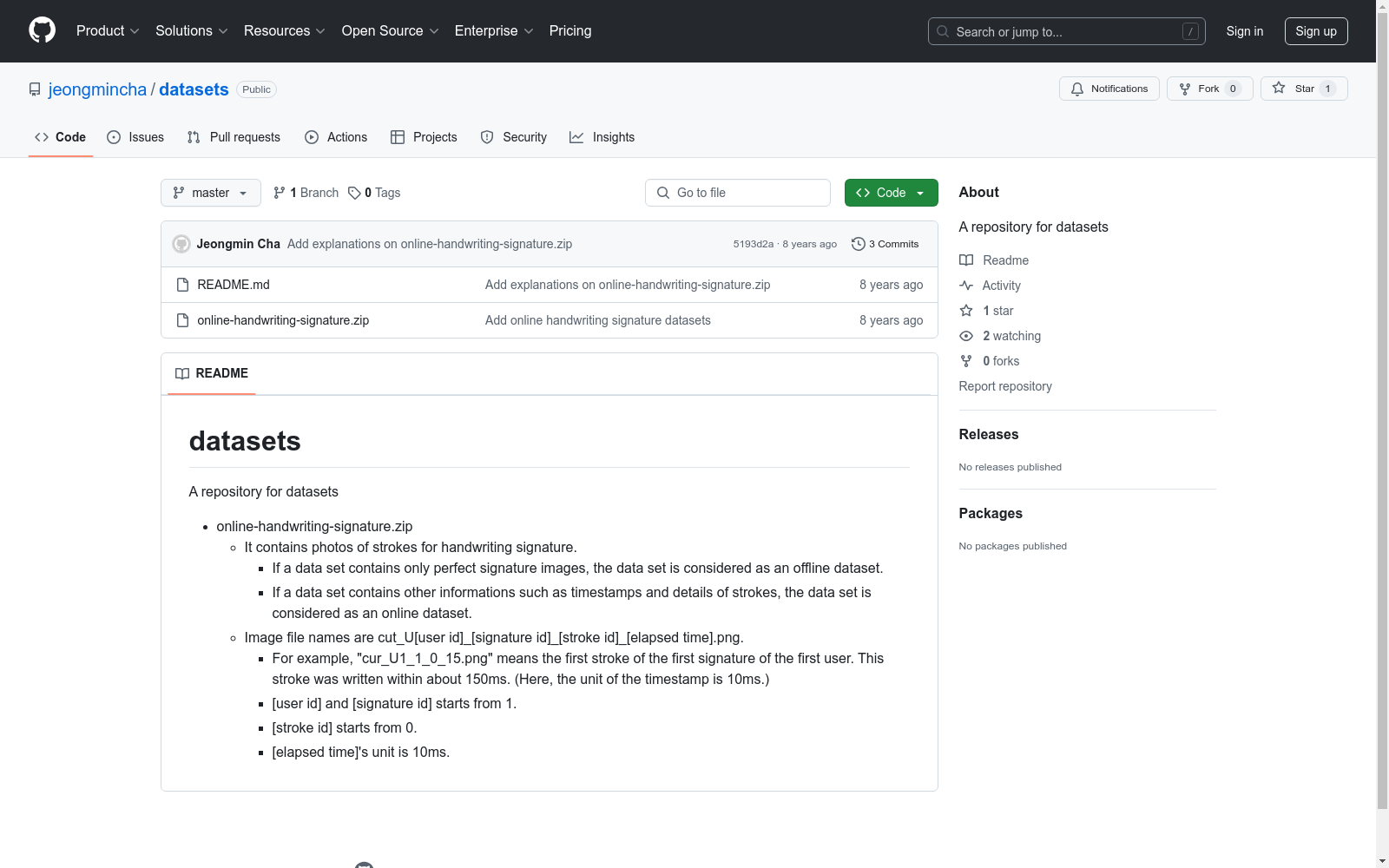1389x868 pixels.
Task: Click the eye icon beside 2 watching
Action: coord(966,336)
